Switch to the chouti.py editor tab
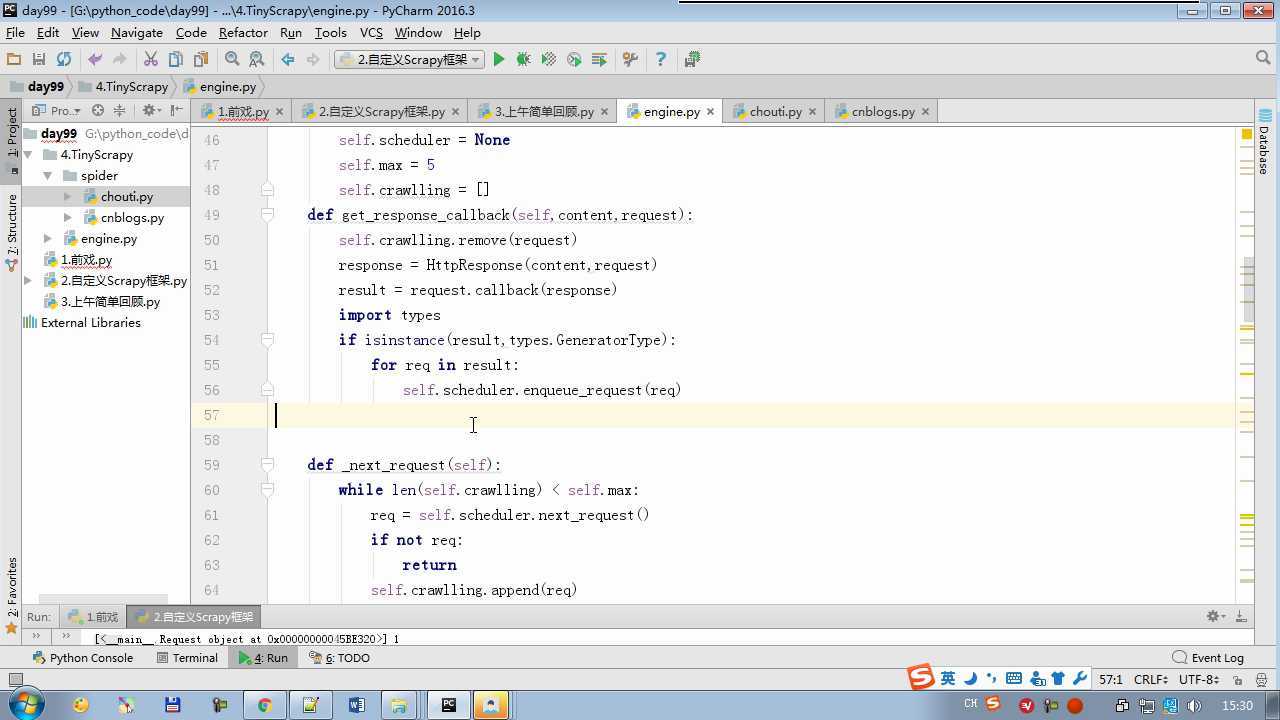Viewport: 1280px width, 720px height. [775, 111]
